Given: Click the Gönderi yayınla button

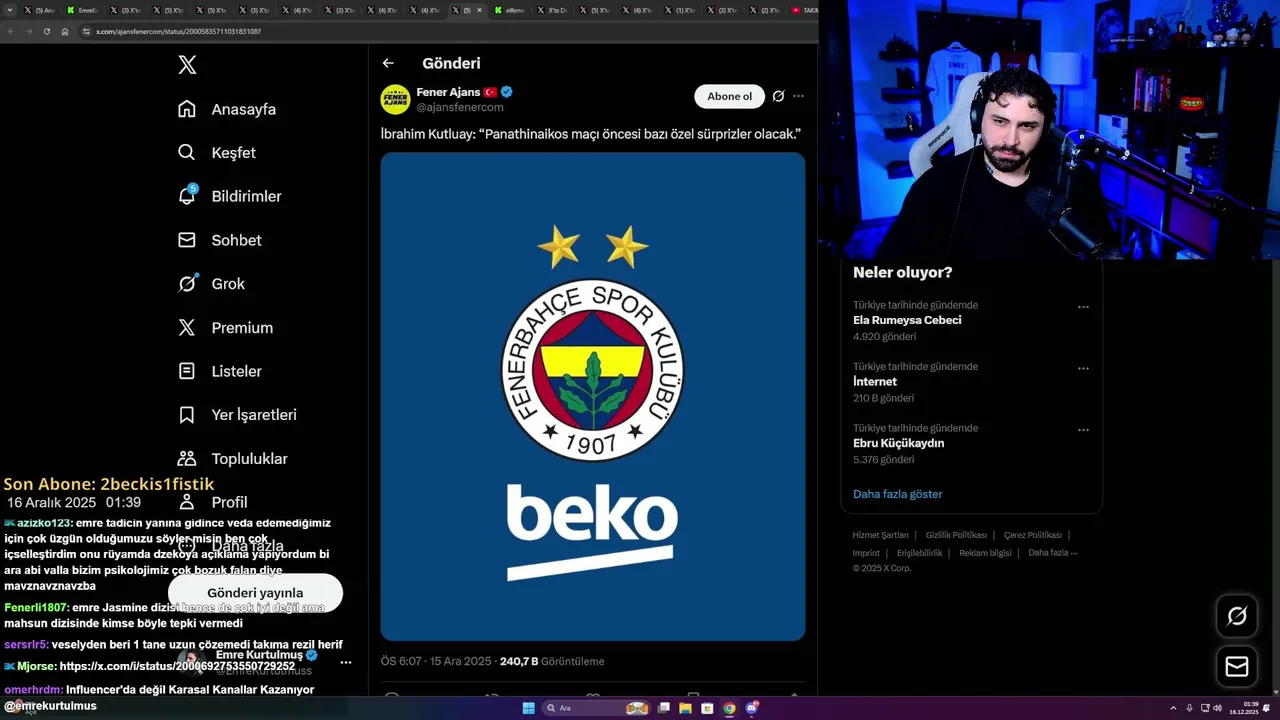Looking at the screenshot, I should point(255,593).
